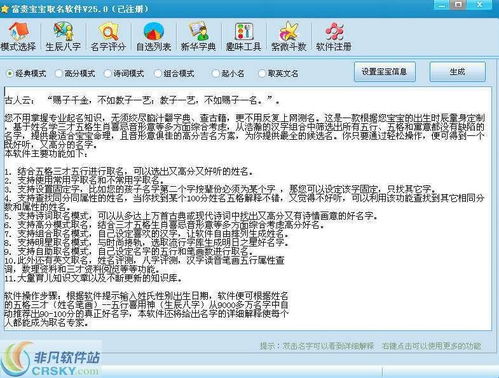This screenshot has height=378, width=499.
Task: Choose the 起小名 radio option
Action: click(x=215, y=73)
